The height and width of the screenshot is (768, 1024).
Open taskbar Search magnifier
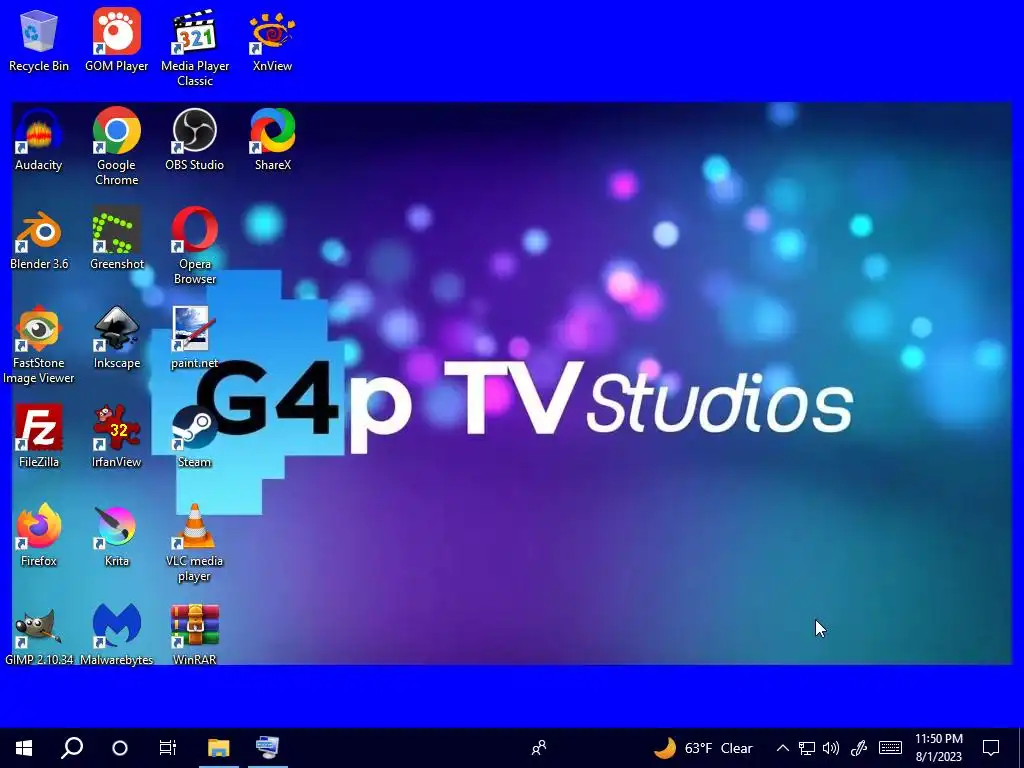click(x=72, y=748)
